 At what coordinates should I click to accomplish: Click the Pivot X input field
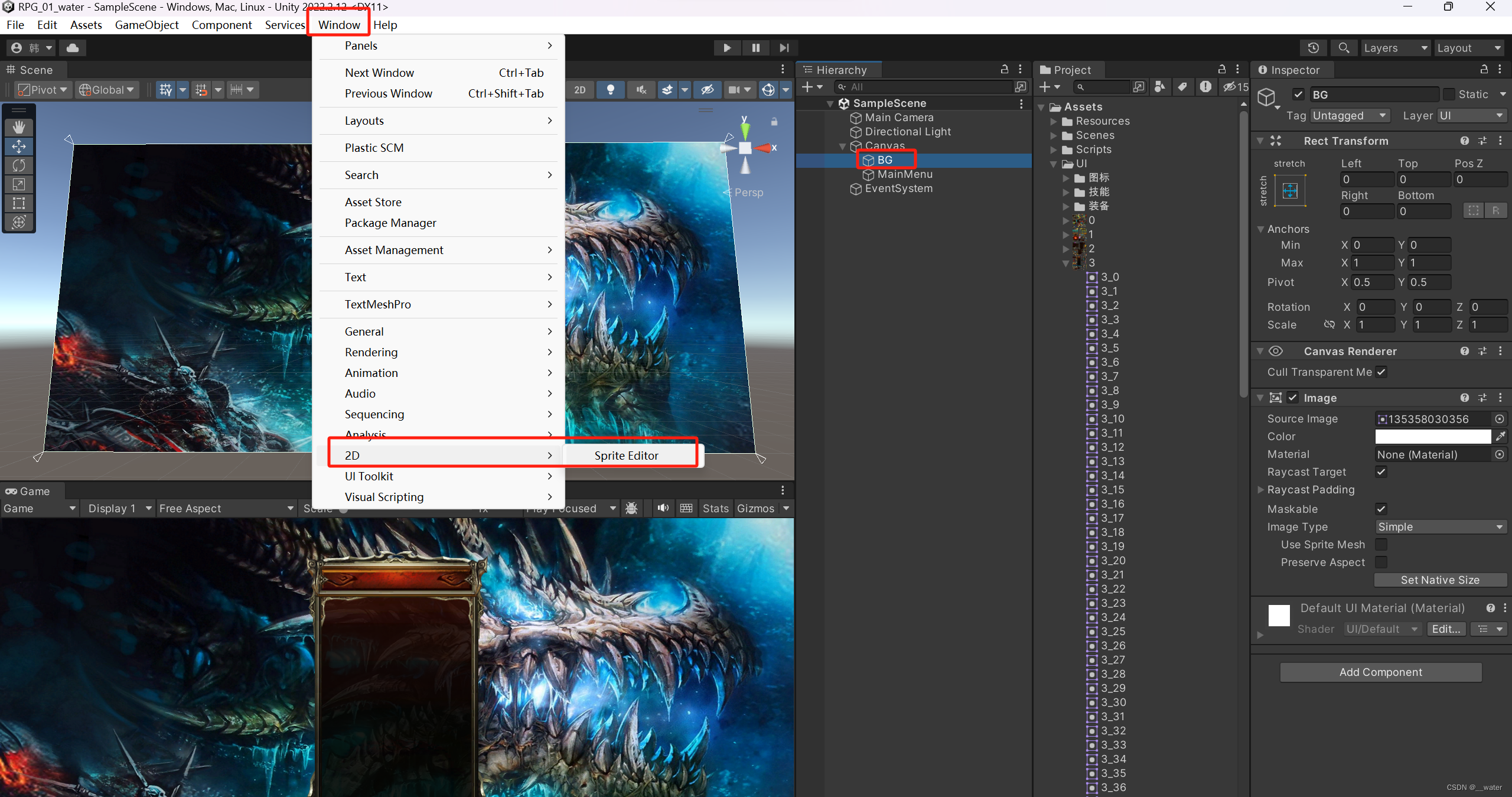pyautogui.click(x=1373, y=282)
